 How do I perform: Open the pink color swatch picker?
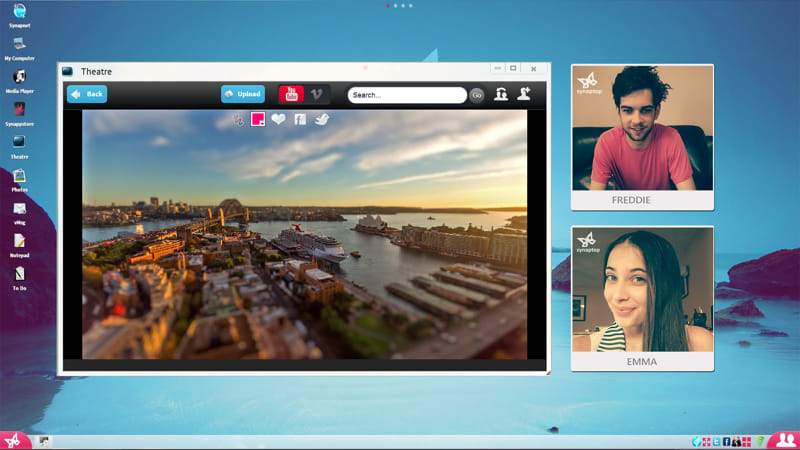coord(258,119)
